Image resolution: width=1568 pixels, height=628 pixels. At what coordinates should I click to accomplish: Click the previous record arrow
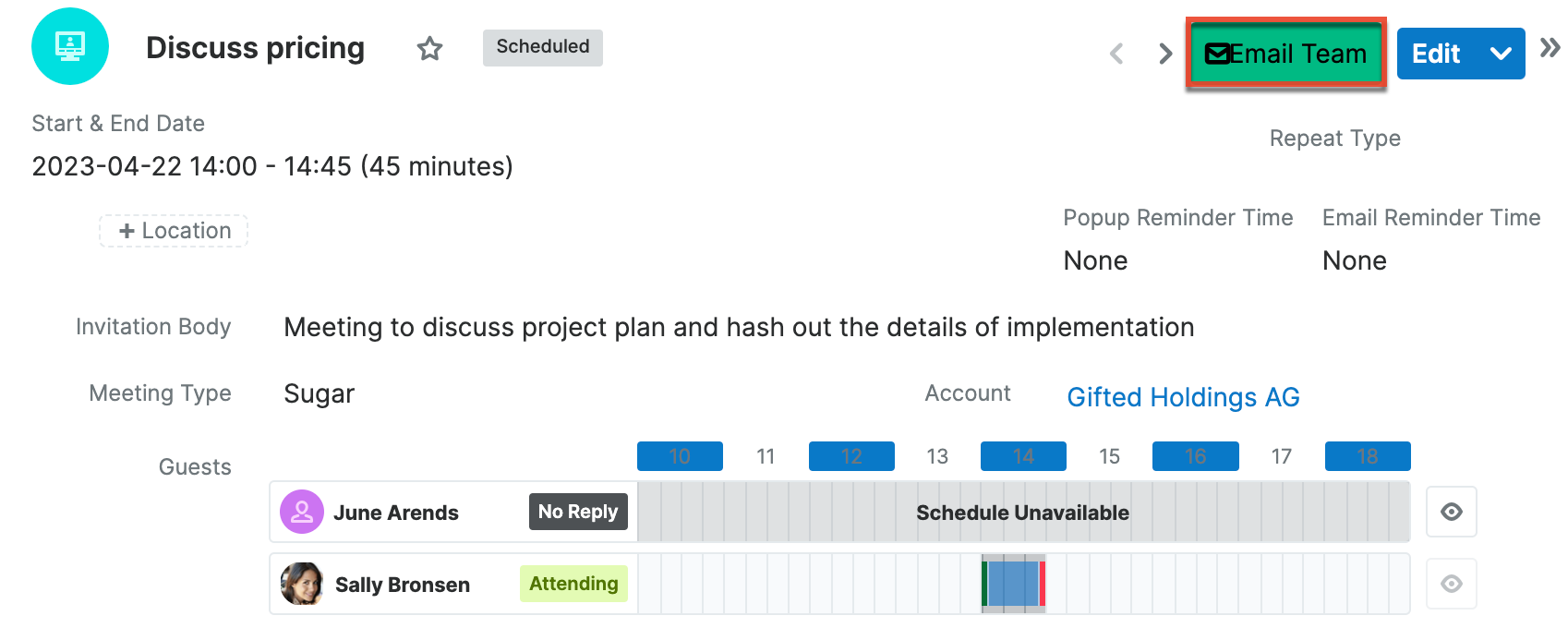point(1116,54)
